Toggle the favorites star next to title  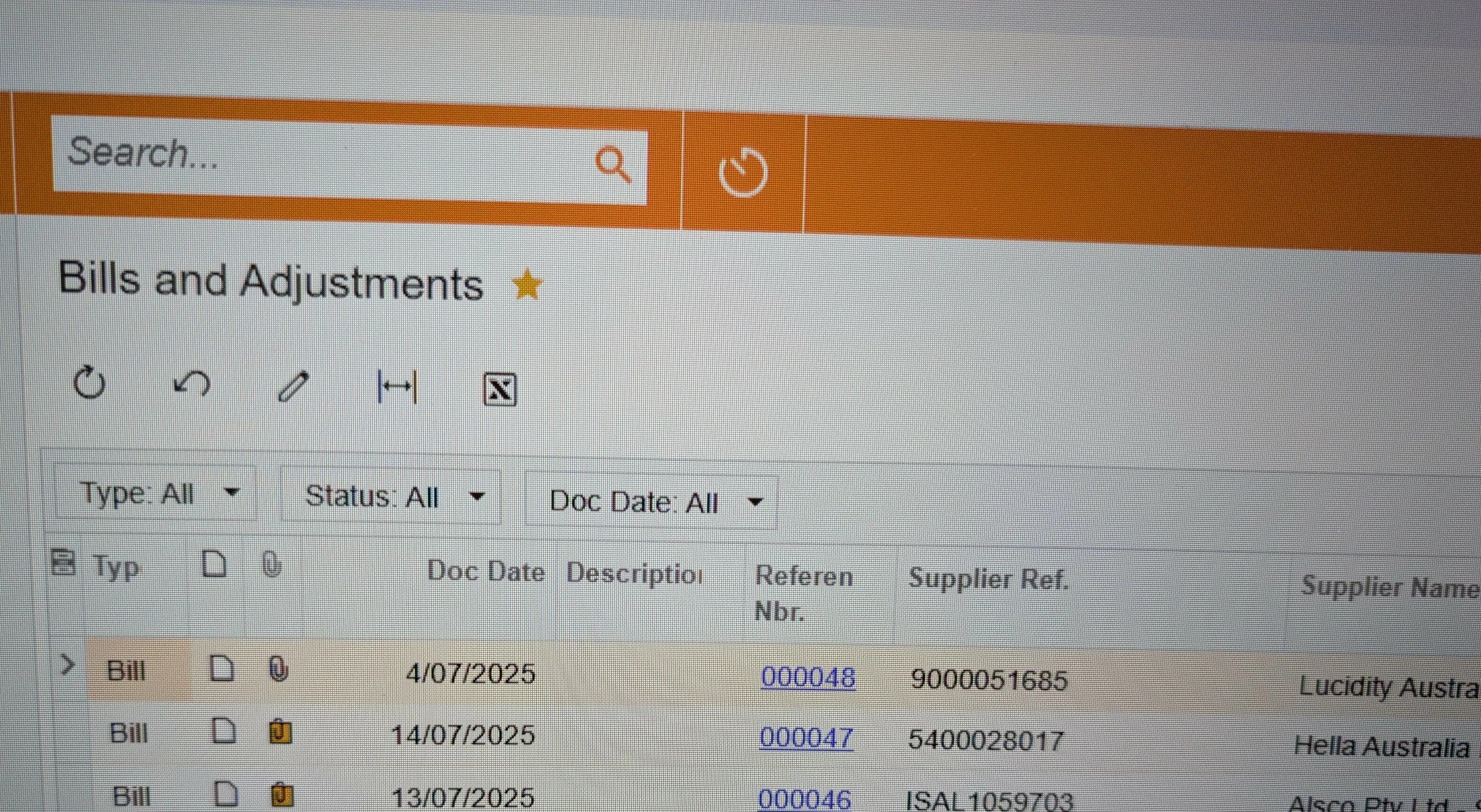[527, 286]
